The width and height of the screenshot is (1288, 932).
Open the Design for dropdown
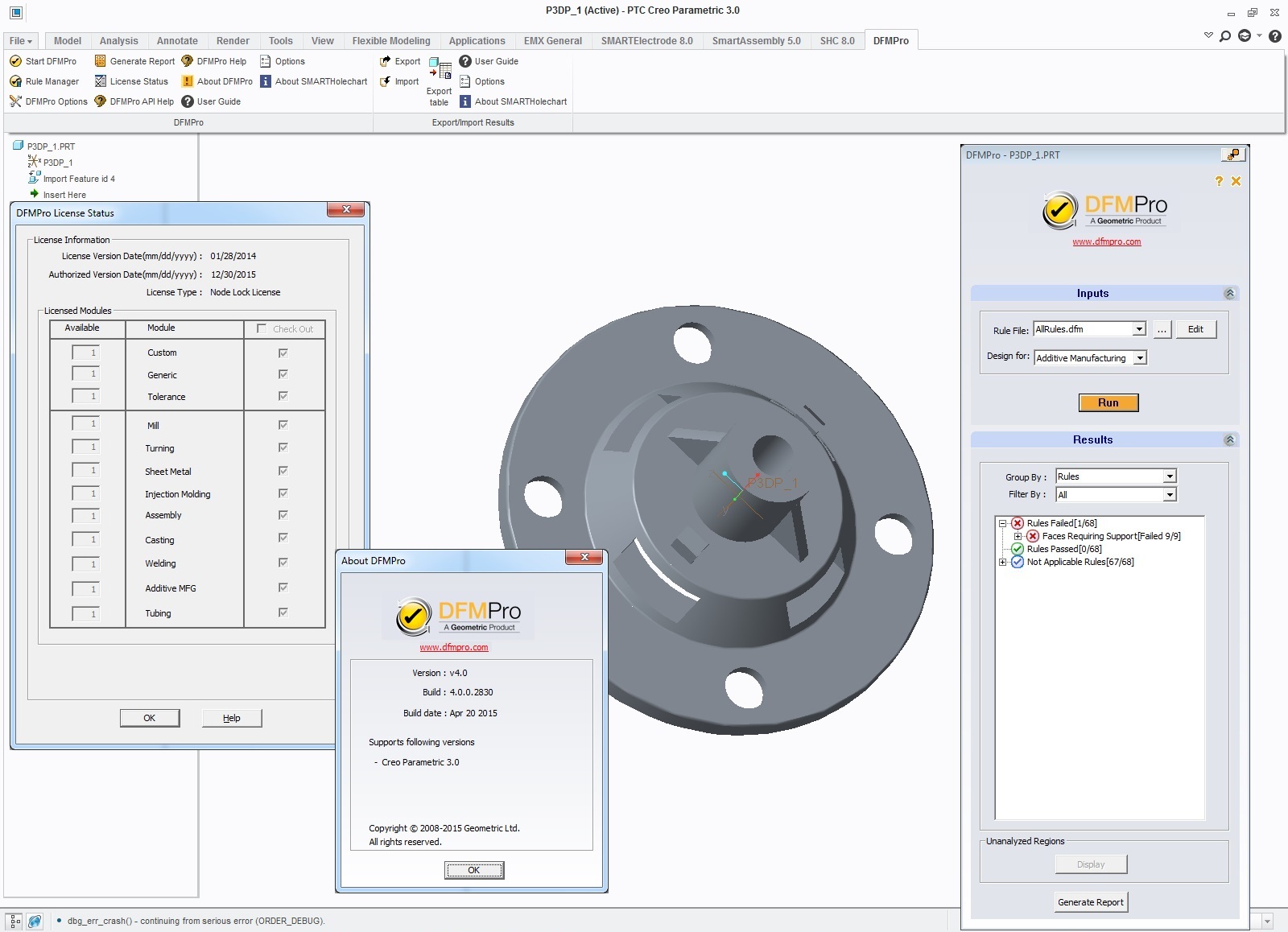click(x=1140, y=358)
